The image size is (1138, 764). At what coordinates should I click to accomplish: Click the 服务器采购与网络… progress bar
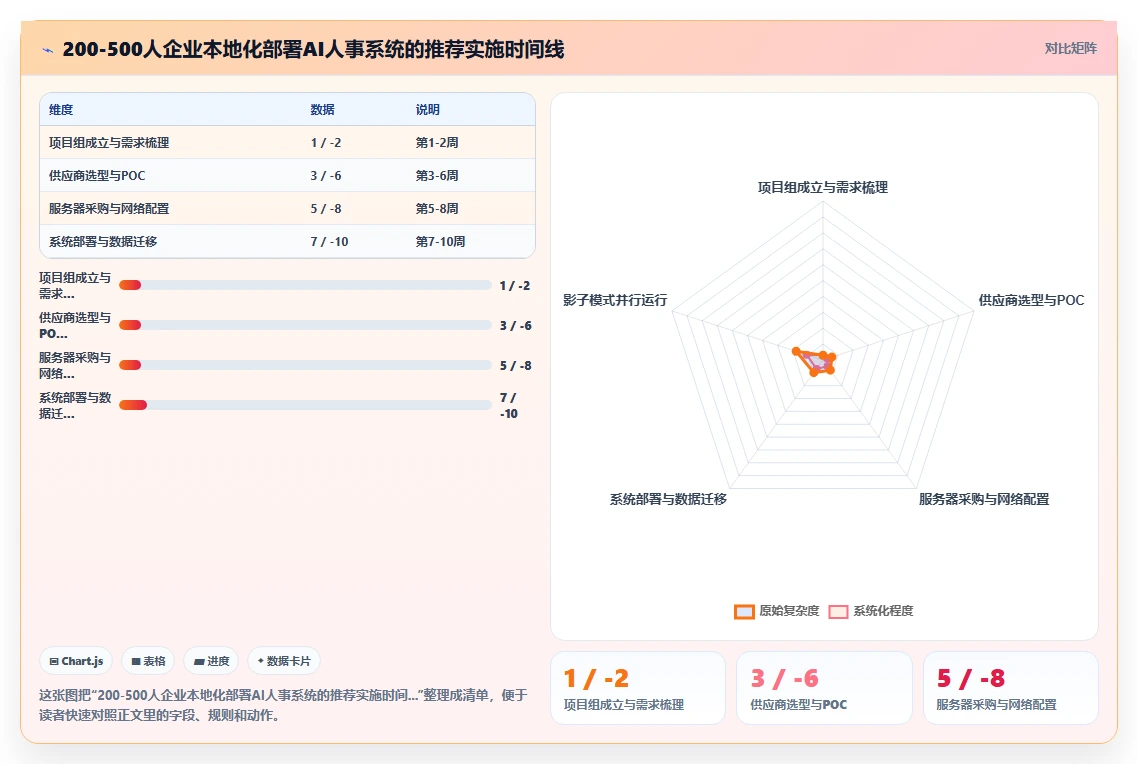pos(306,365)
